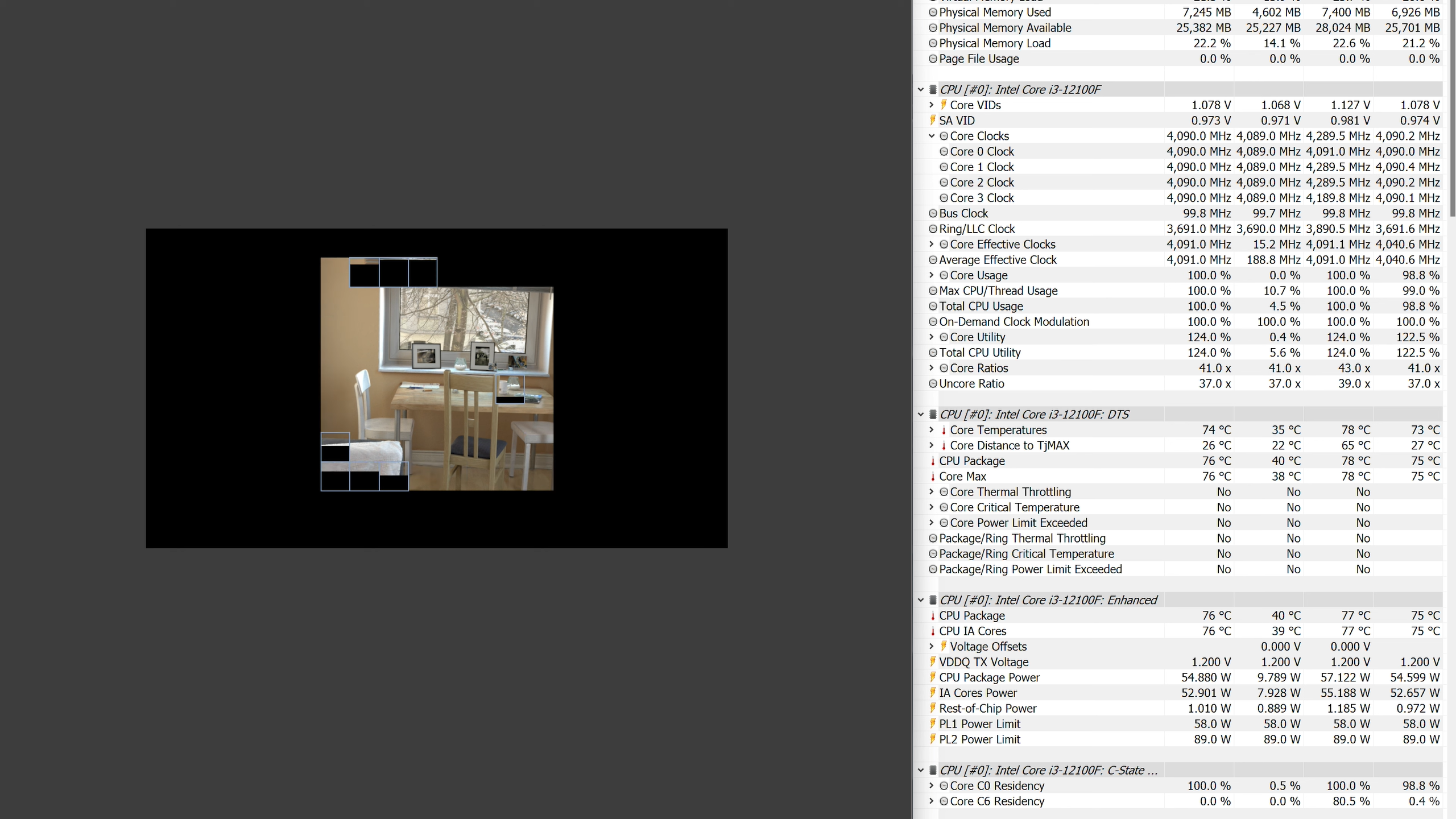Click the Page File Usage sensor icon
Viewport: 1456px width, 819px height.
(x=933, y=59)
